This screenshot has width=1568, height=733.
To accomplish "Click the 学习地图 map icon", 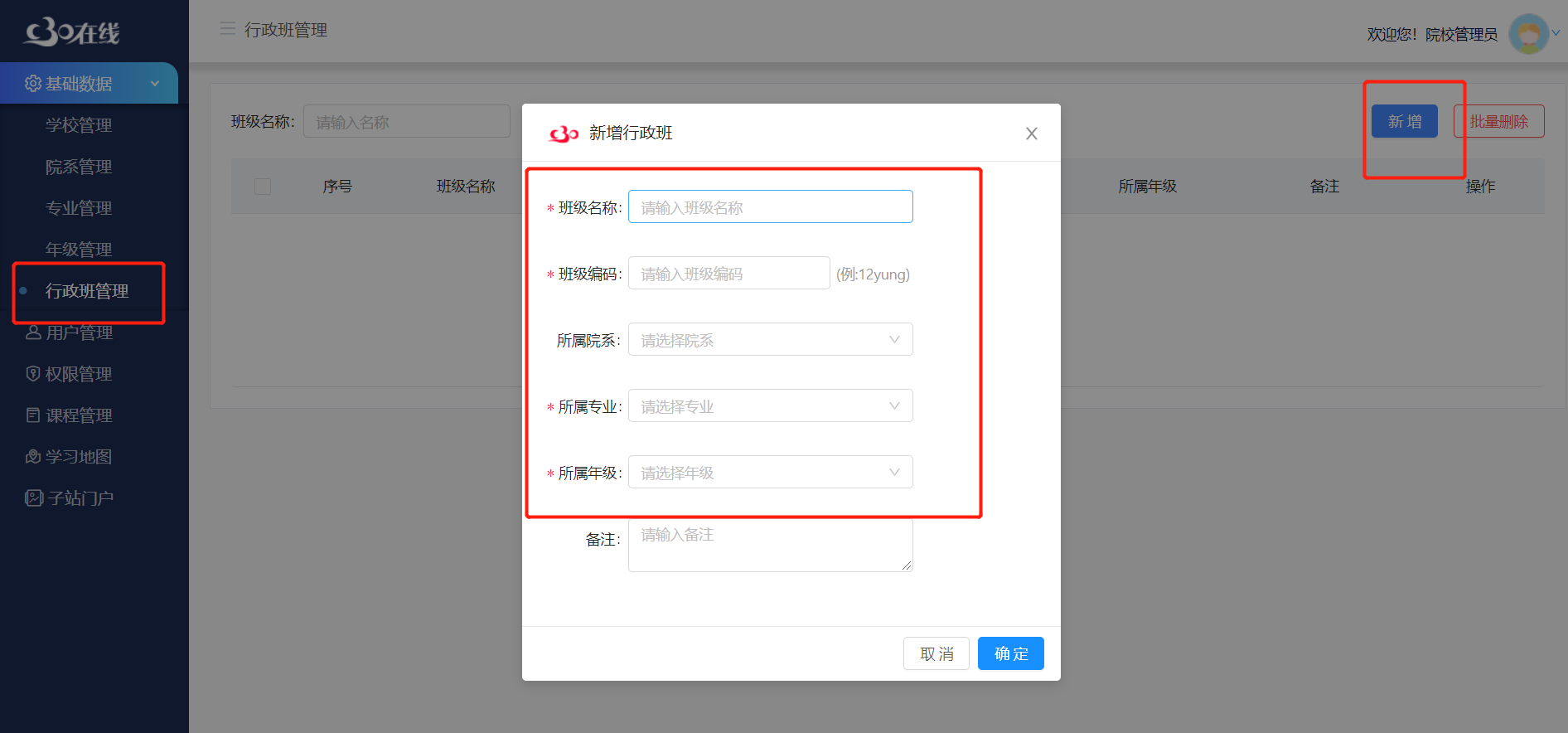I will tap(33, 457).
